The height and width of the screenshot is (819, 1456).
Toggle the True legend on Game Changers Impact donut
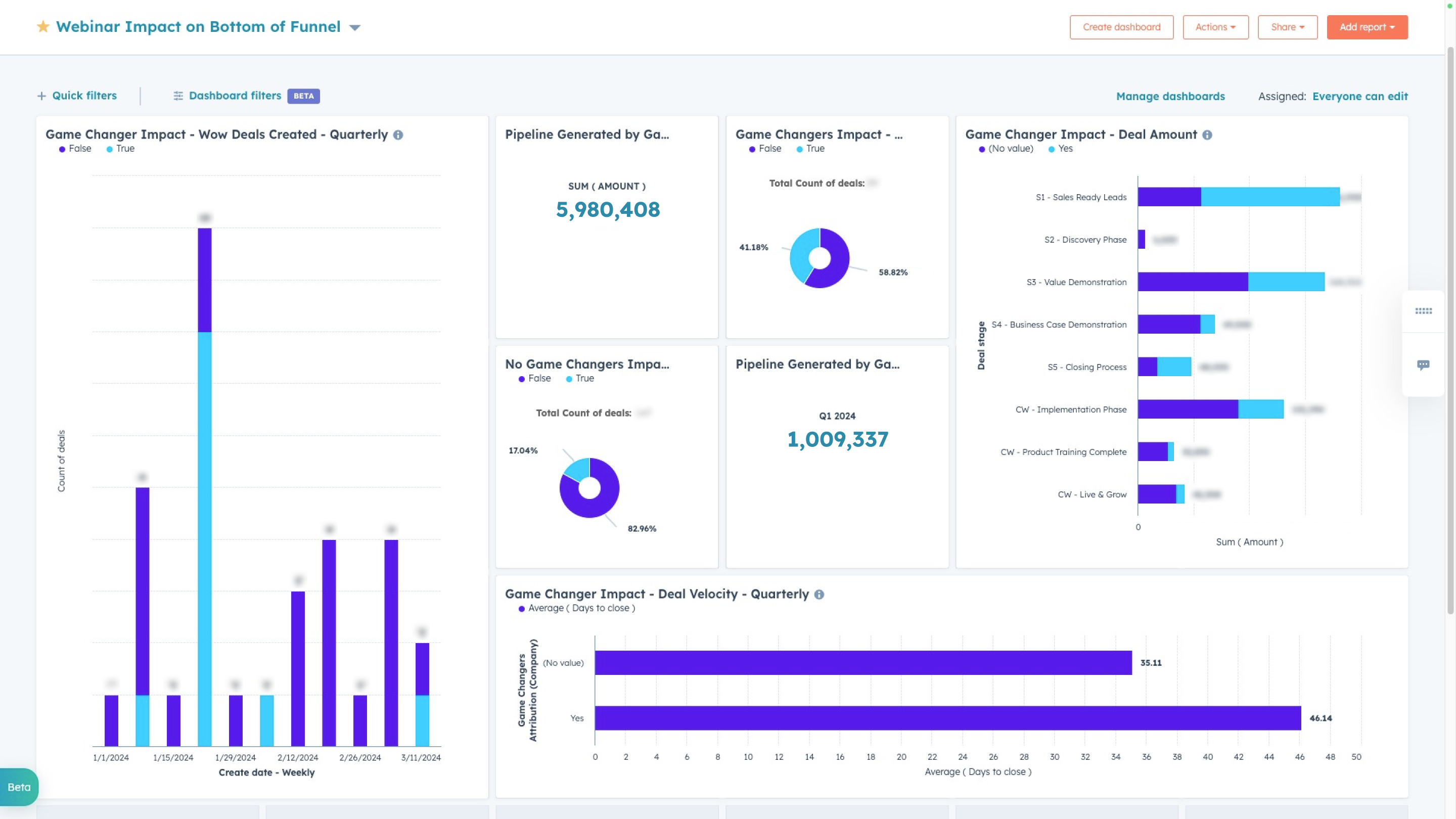click(809, 149)
